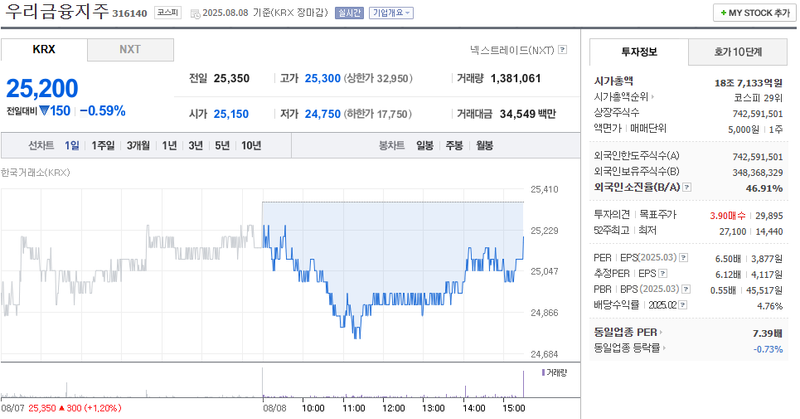Select the 1일 line chart period

click(x=72, y=145)
